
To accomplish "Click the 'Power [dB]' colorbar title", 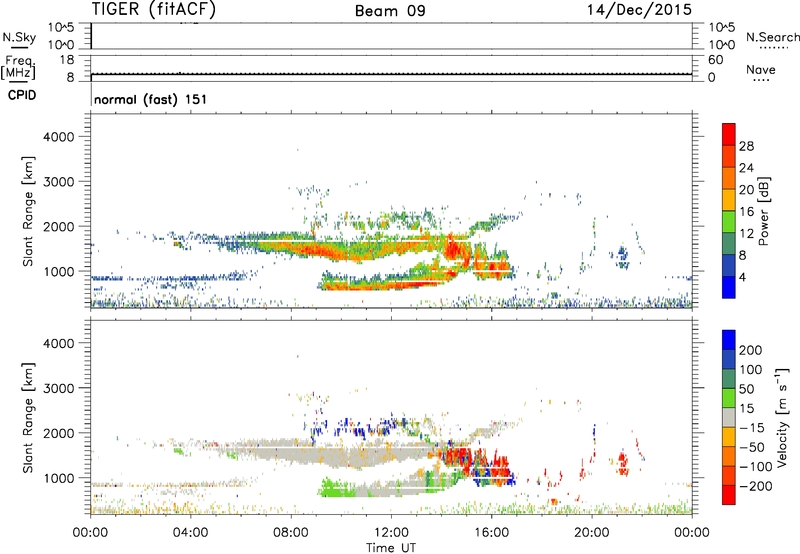I will click(x=764, y=211).
